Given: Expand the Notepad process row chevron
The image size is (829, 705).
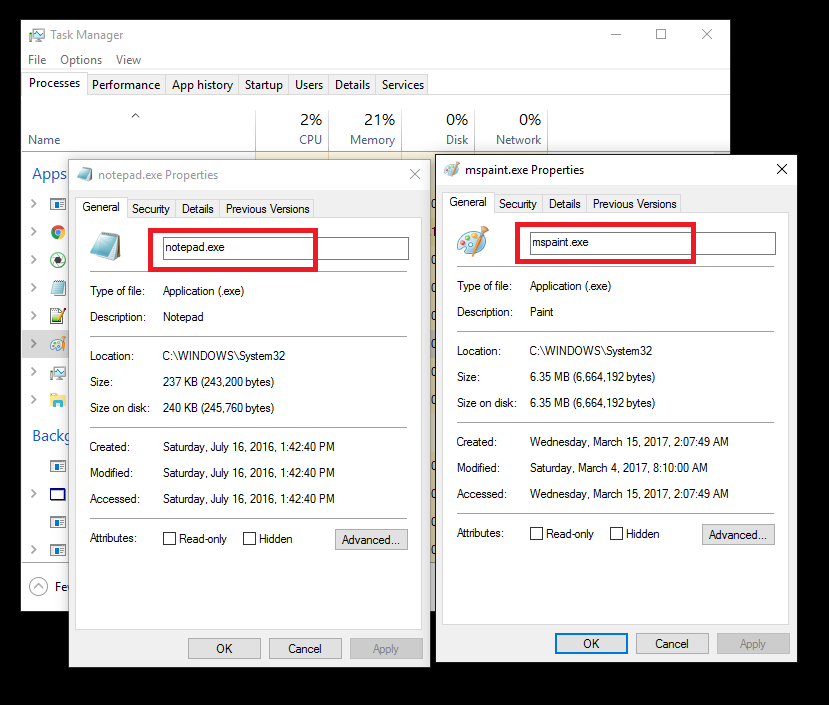Looking at the screenshot, I should [x=34, y=288].
